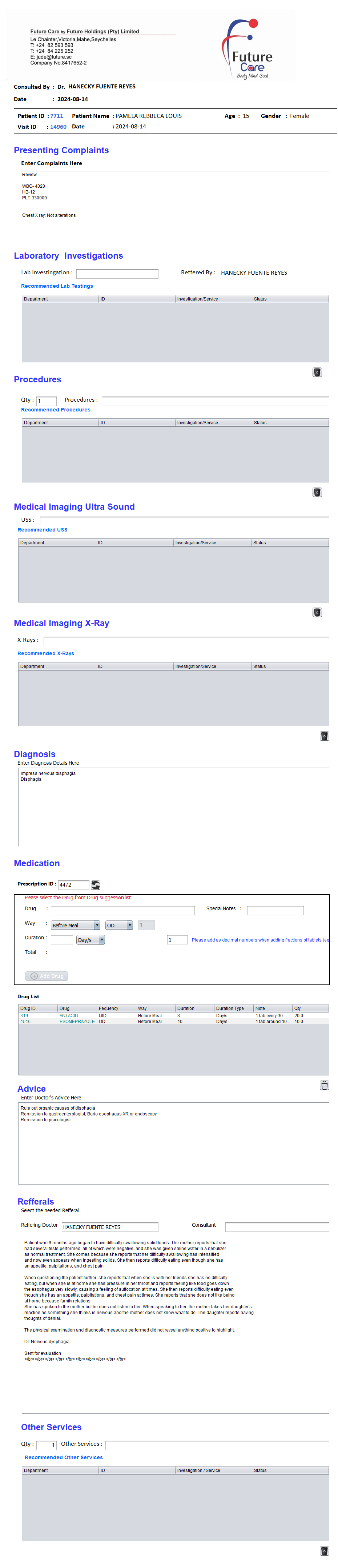Click the Consultant field in Referrals
The height and width of the screenshot is (1568, 338).
pyautogui.click(x=277, y=1226)
